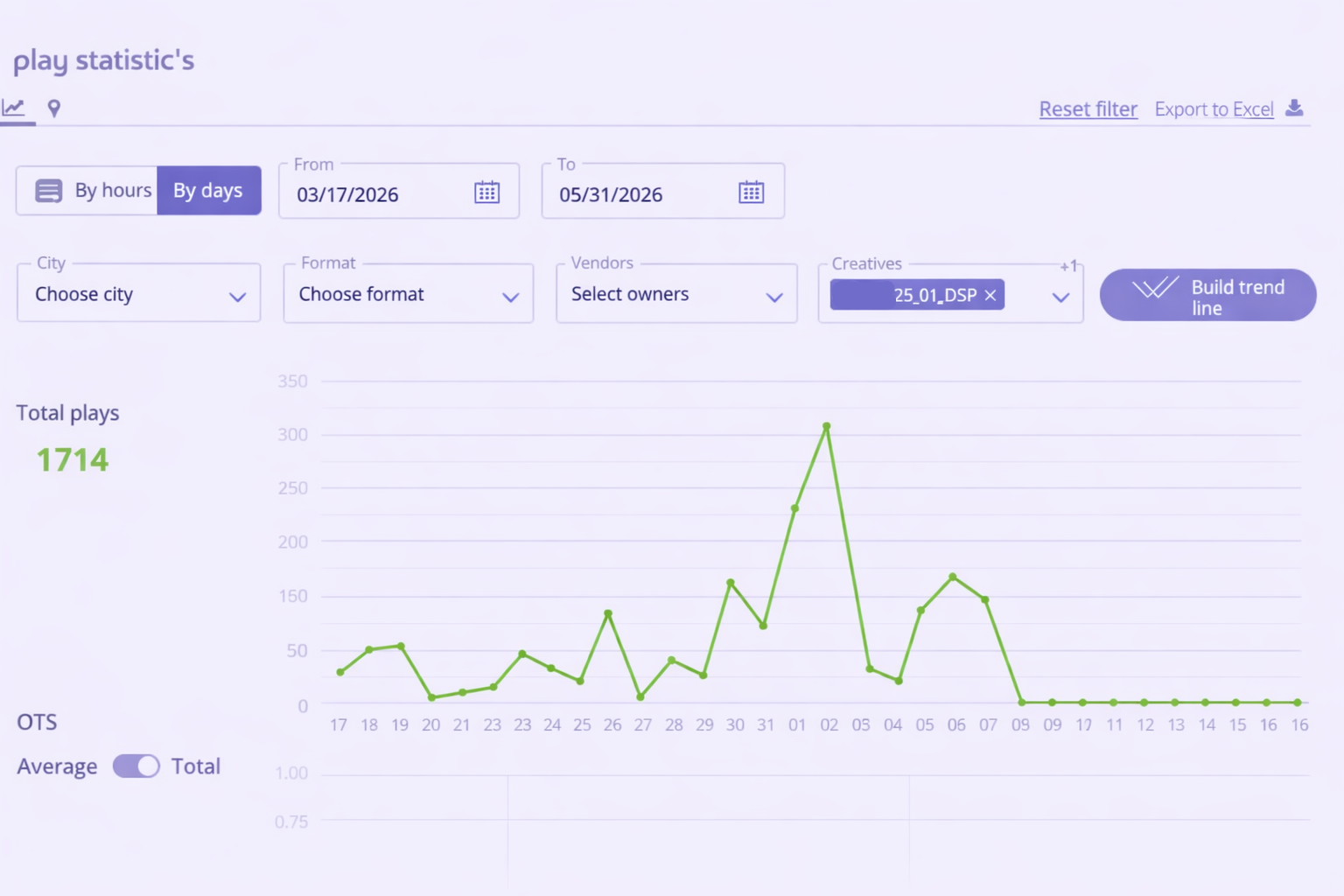Click the City dropdown chevron
Screen dimensions: 1344x896
pyautogui.click(x=237, y=297)
